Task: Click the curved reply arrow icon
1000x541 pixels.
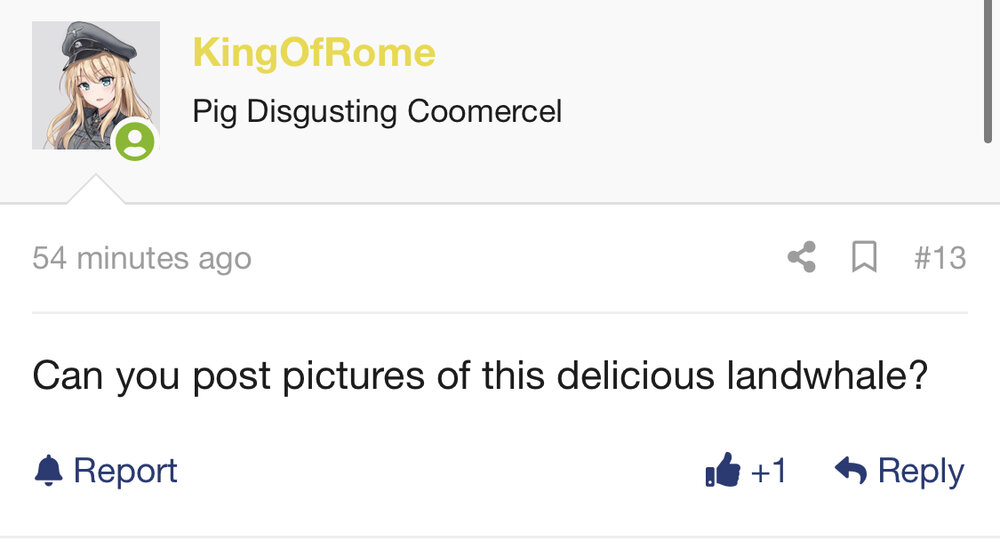Action: click(851, 470)
